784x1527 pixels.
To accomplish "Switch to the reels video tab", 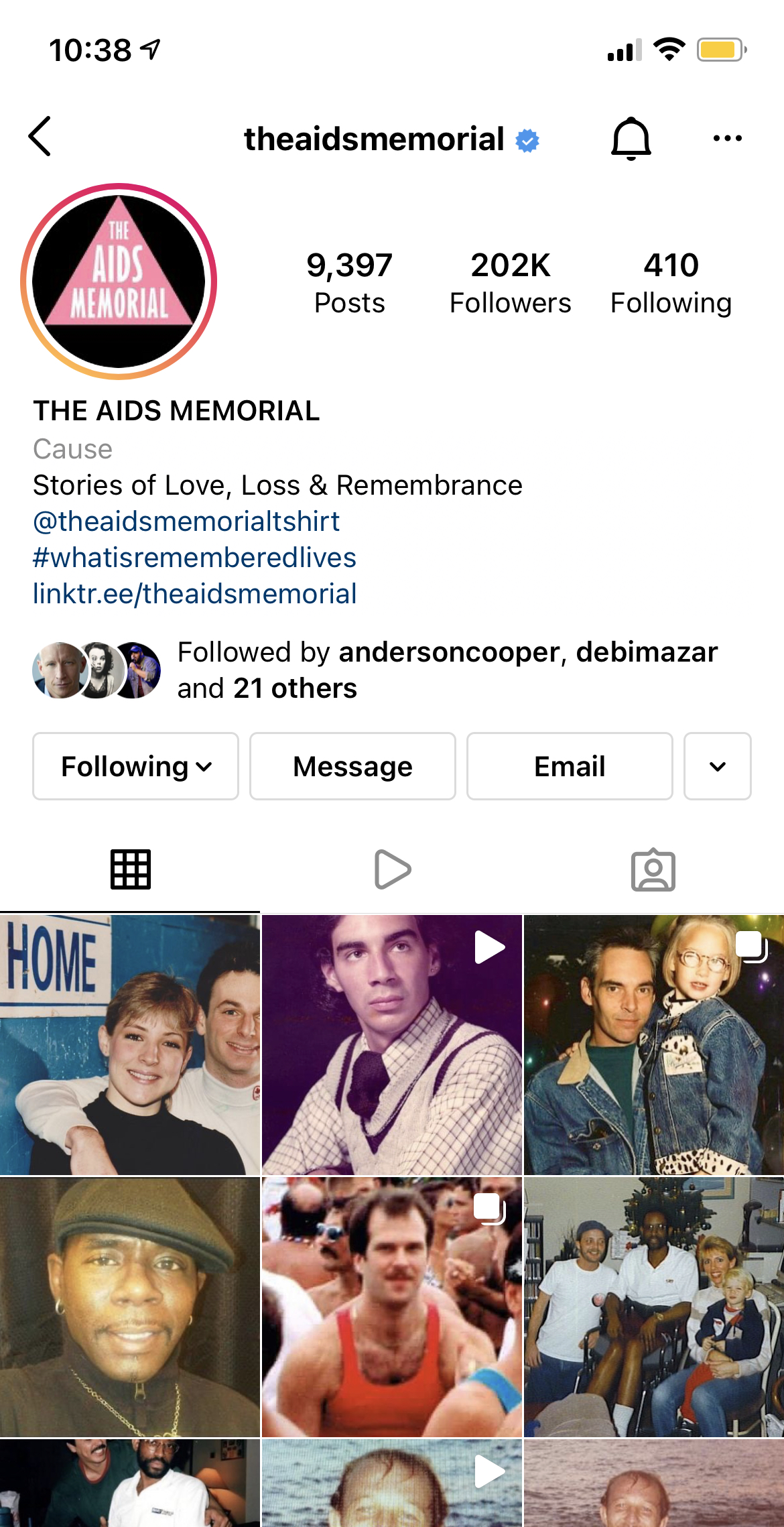I will (392, 869).
